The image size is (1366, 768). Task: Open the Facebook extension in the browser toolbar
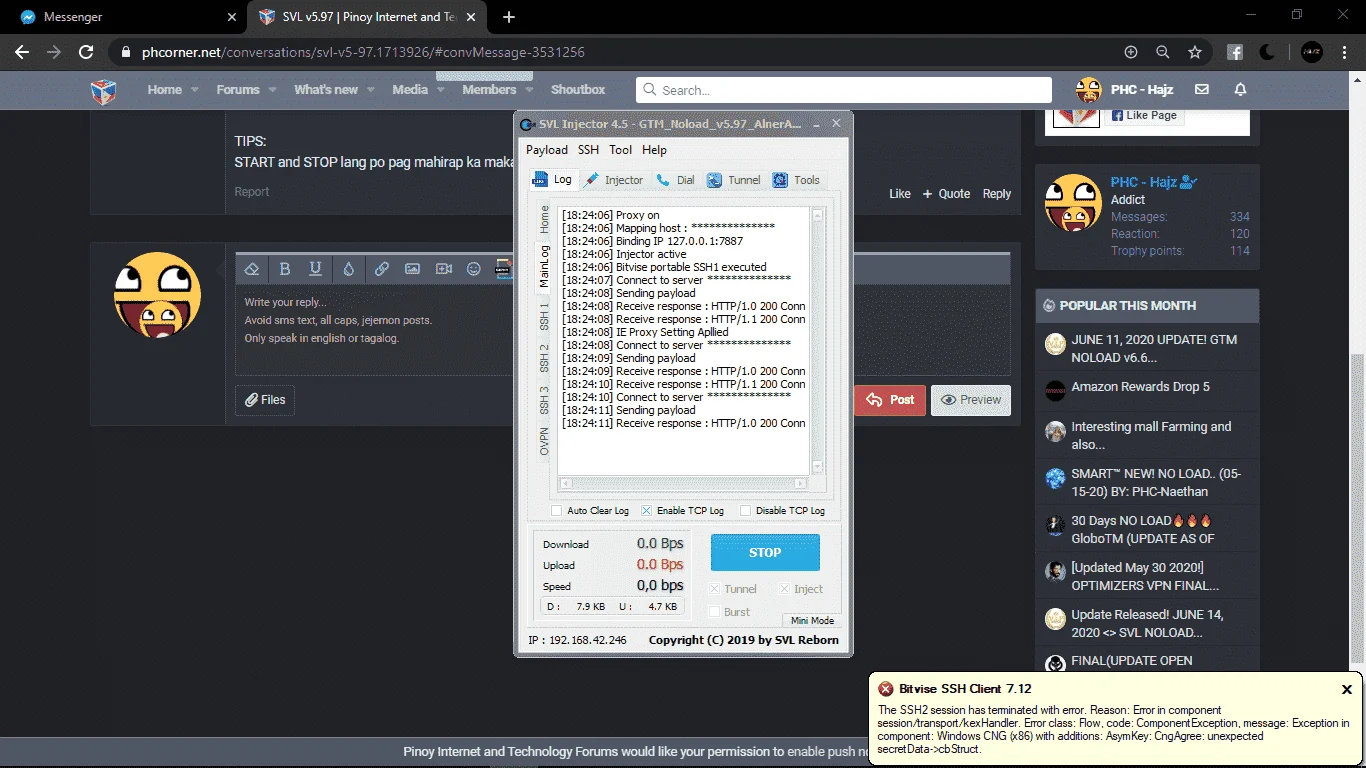pos(1235,52)
